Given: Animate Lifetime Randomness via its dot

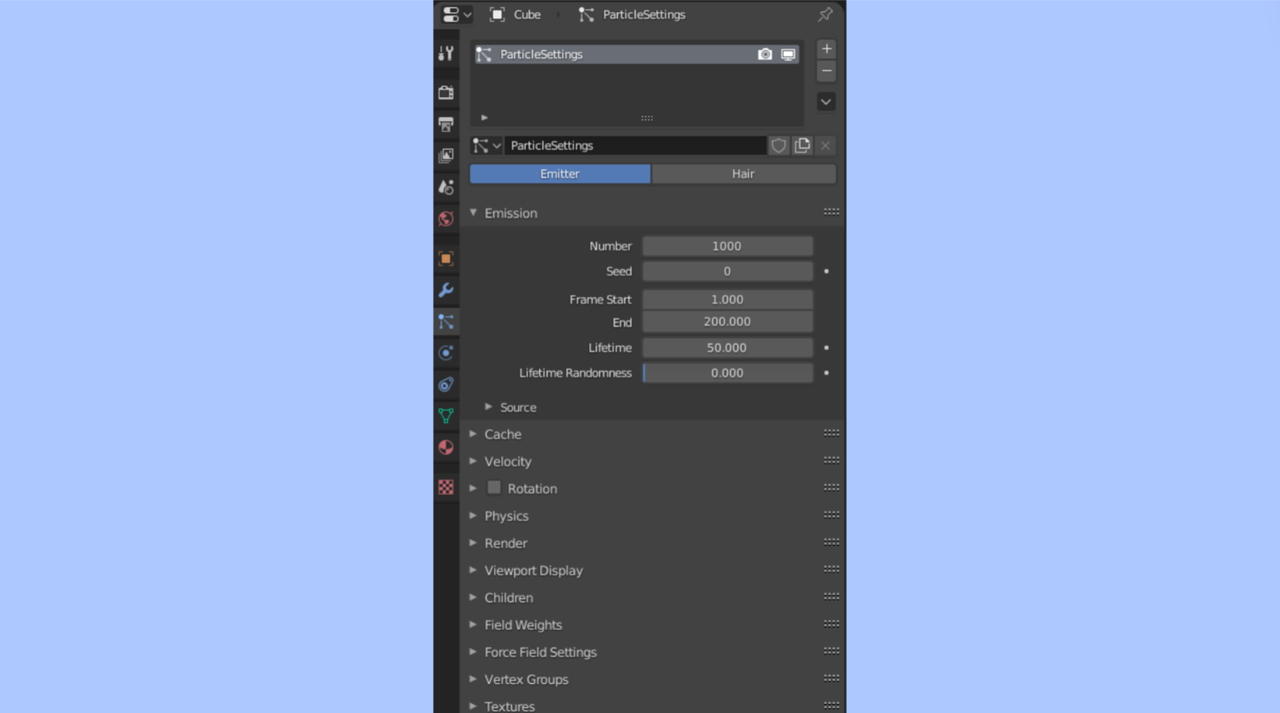Looking at the screenshot, I should (x=826, y=373).
